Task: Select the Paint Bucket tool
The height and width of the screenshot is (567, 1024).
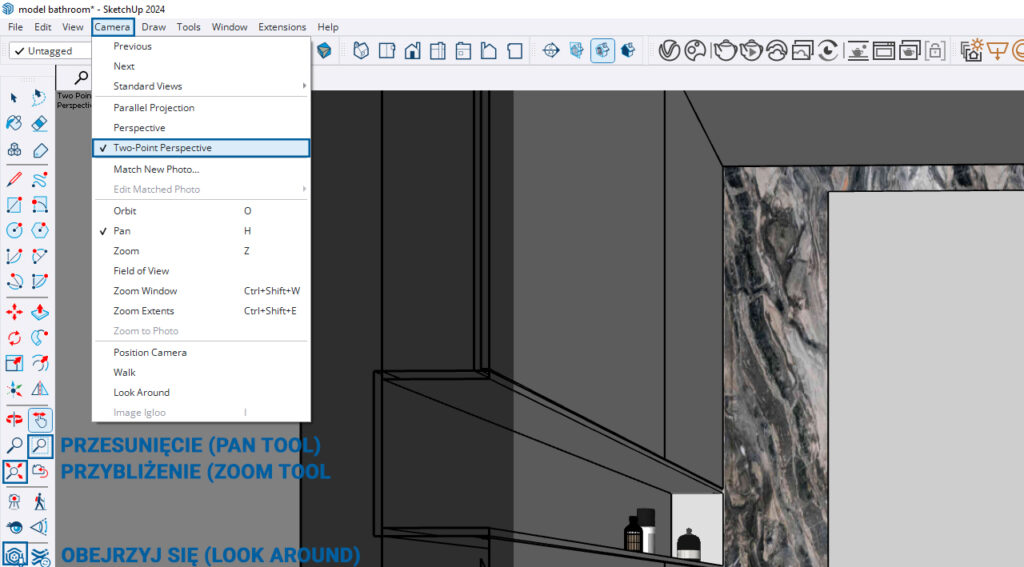Action: coord(14,124)
